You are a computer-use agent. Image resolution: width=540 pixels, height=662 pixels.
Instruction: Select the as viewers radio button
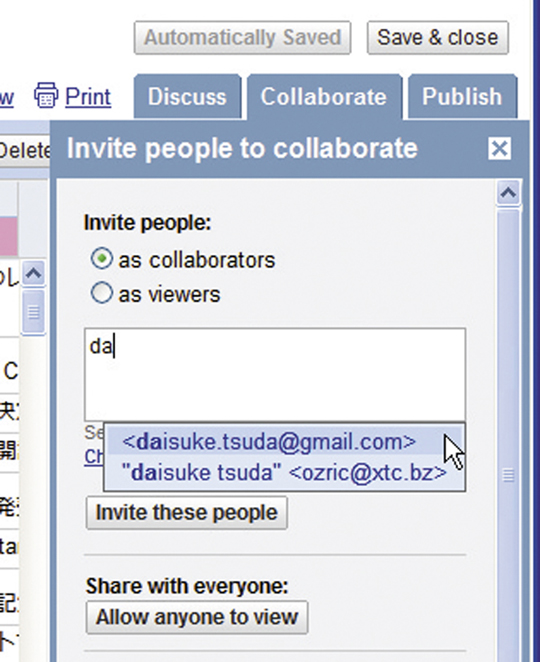pos(101,293)
